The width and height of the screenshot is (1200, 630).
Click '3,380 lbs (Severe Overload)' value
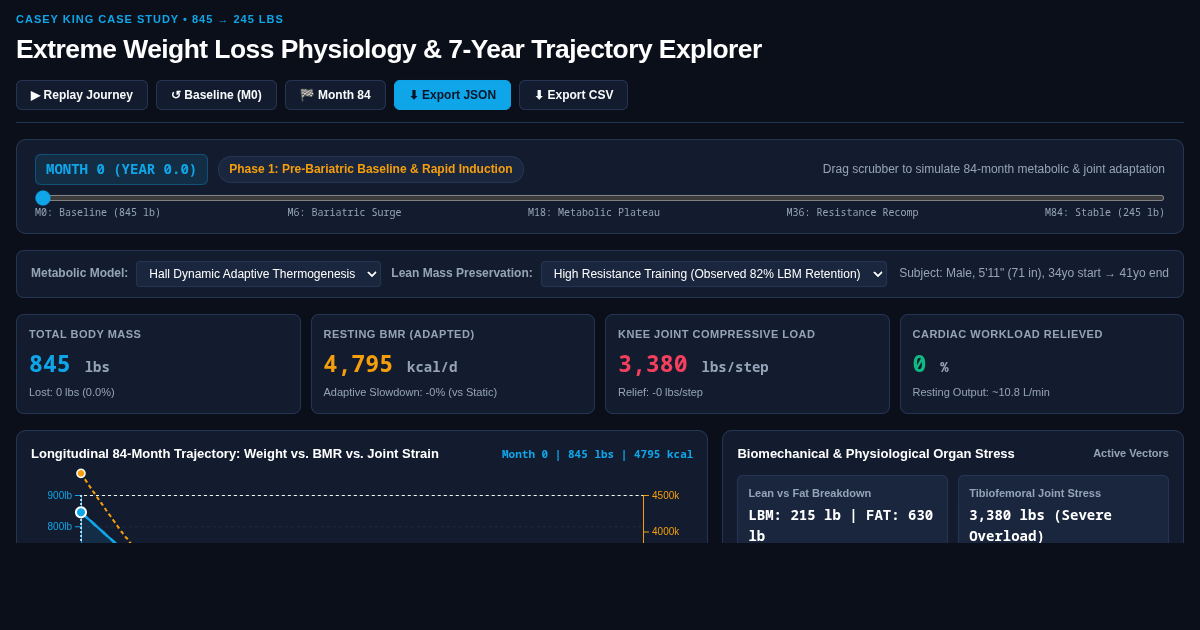(x=1040, y=525)
